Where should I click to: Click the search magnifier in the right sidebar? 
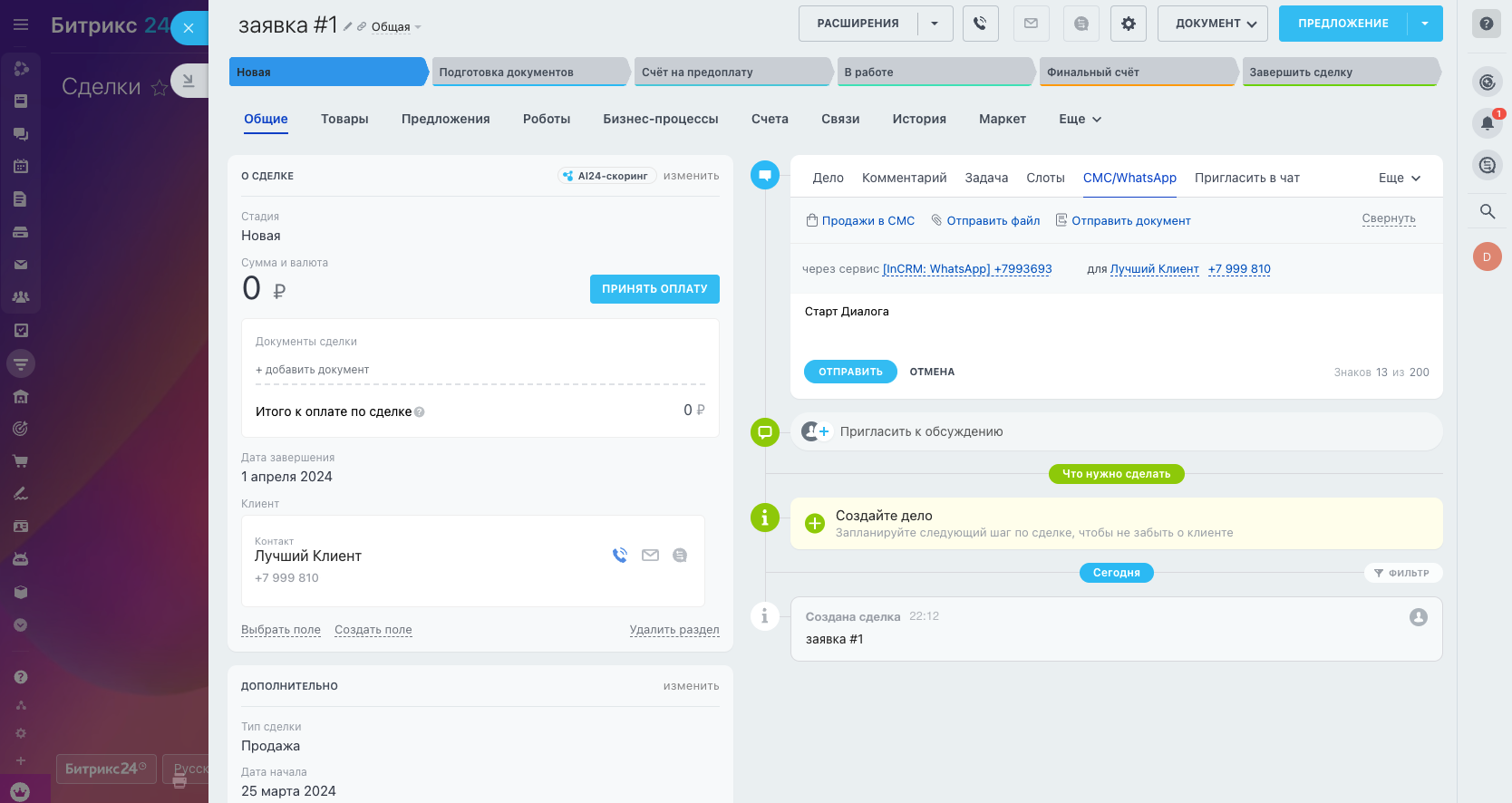[1487, 211]
